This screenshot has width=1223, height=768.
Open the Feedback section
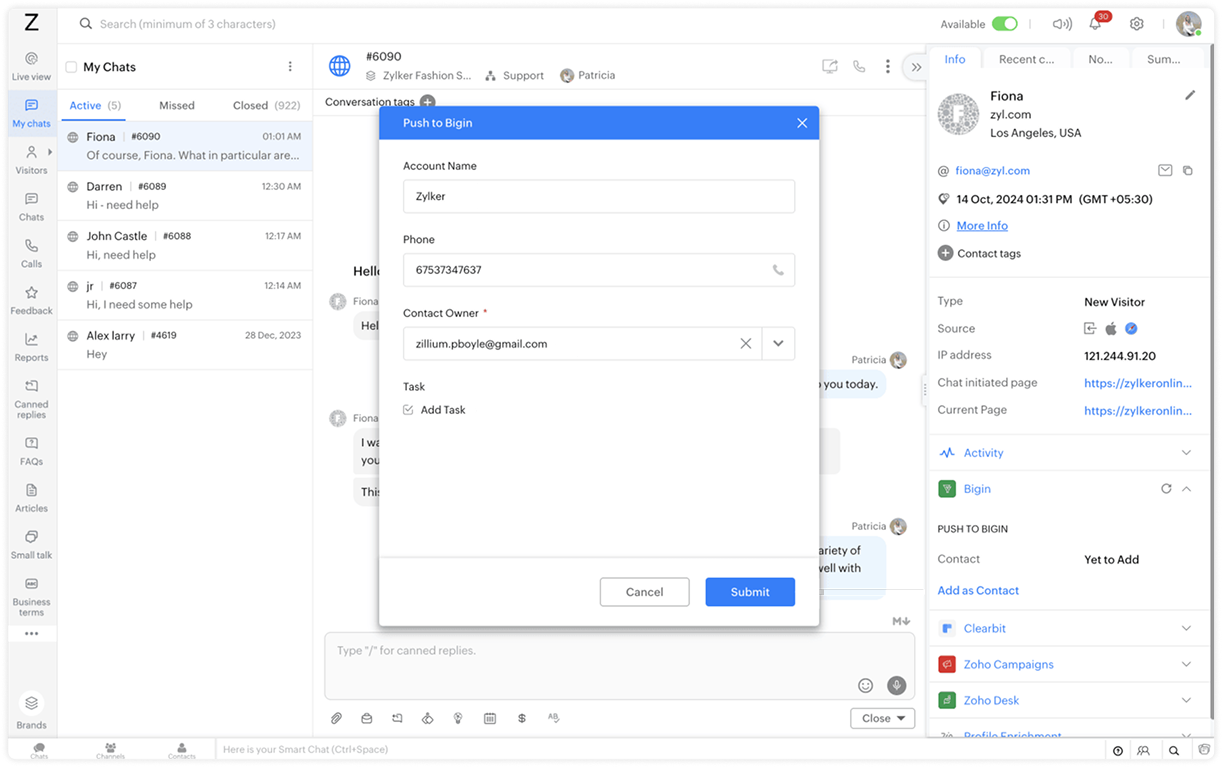coord(31,301)
